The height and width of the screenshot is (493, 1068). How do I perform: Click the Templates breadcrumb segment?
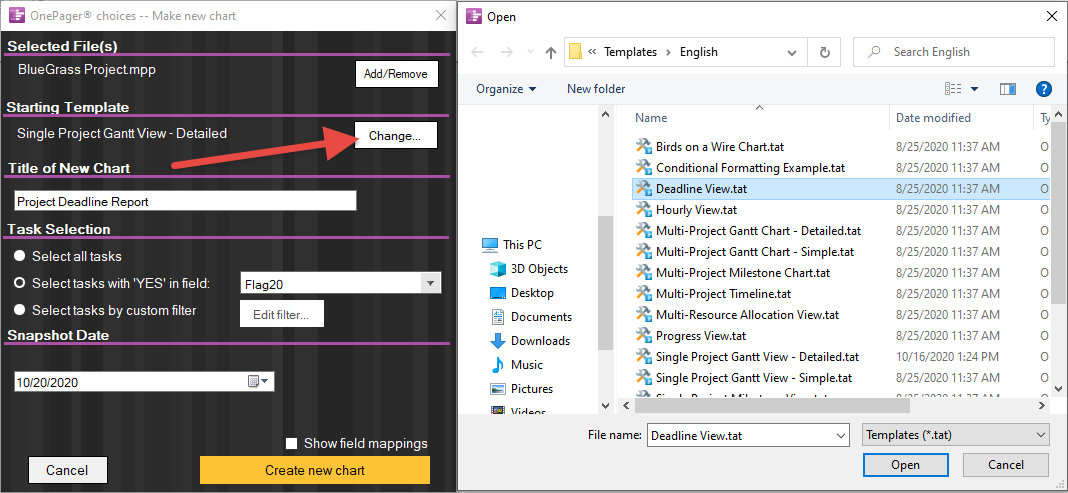click(630, 52)
